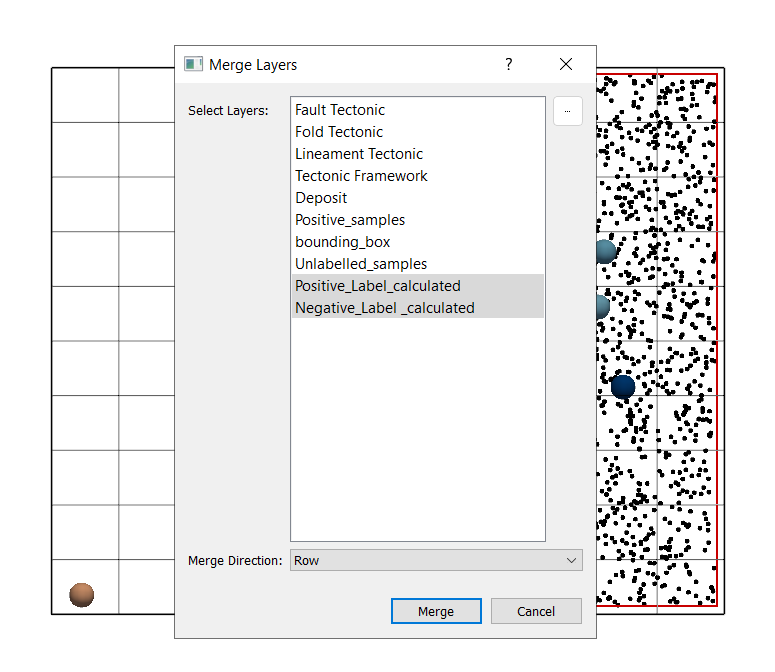Image resolution: width=775 pixels, height=672 pixels.
Task: Deselect Positive_Label_calculated layer
Action: 378,286
